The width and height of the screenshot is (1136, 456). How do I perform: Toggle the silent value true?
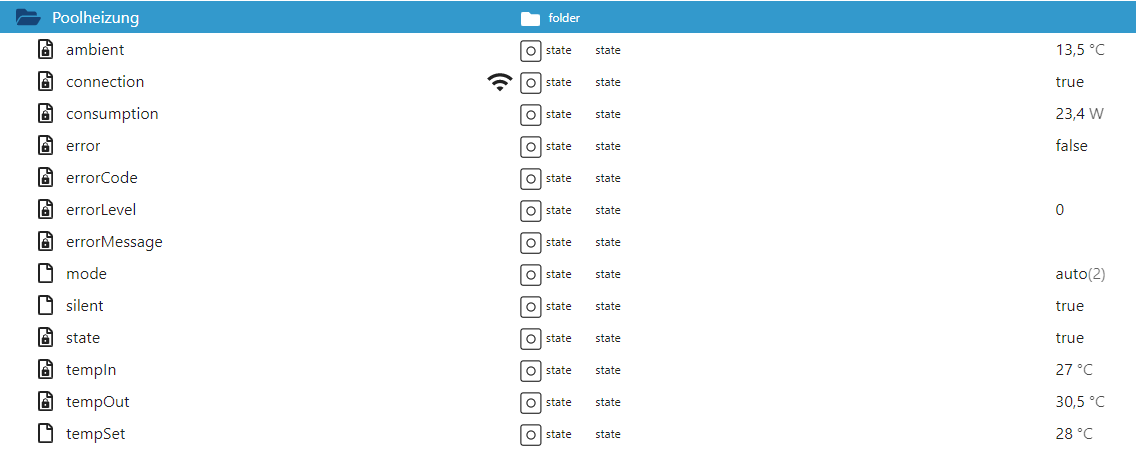click(1069, 306)
